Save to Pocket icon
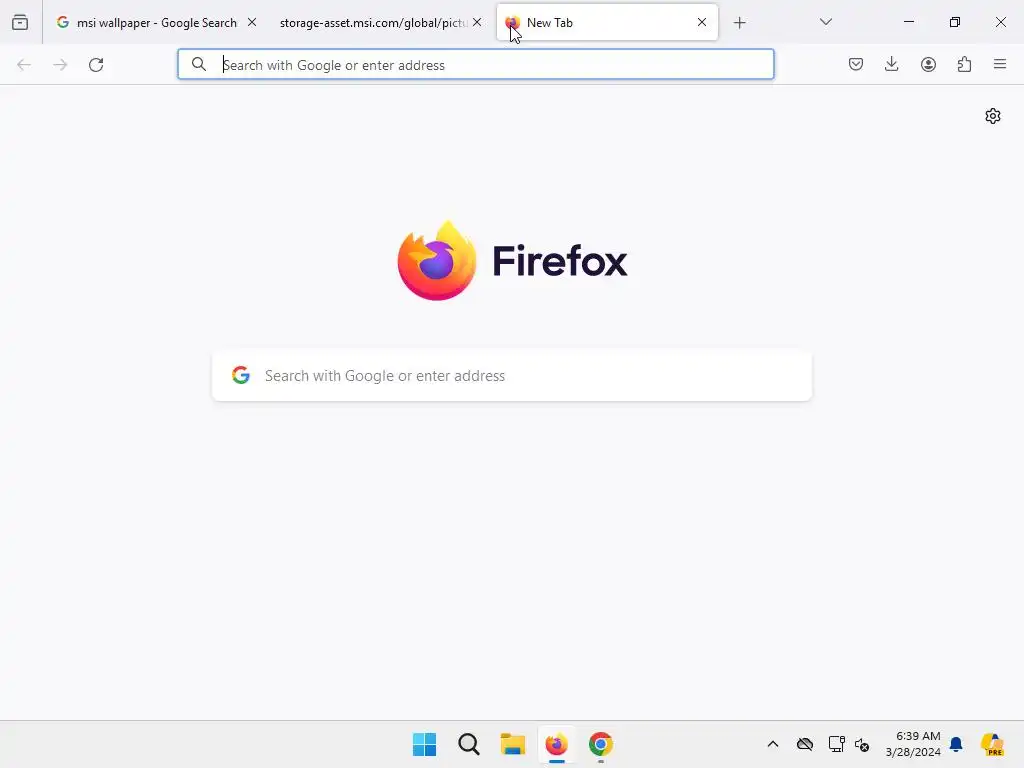The height and width of the screenshot is (768, 1024). pyautogui.click(x=856, y=65)
